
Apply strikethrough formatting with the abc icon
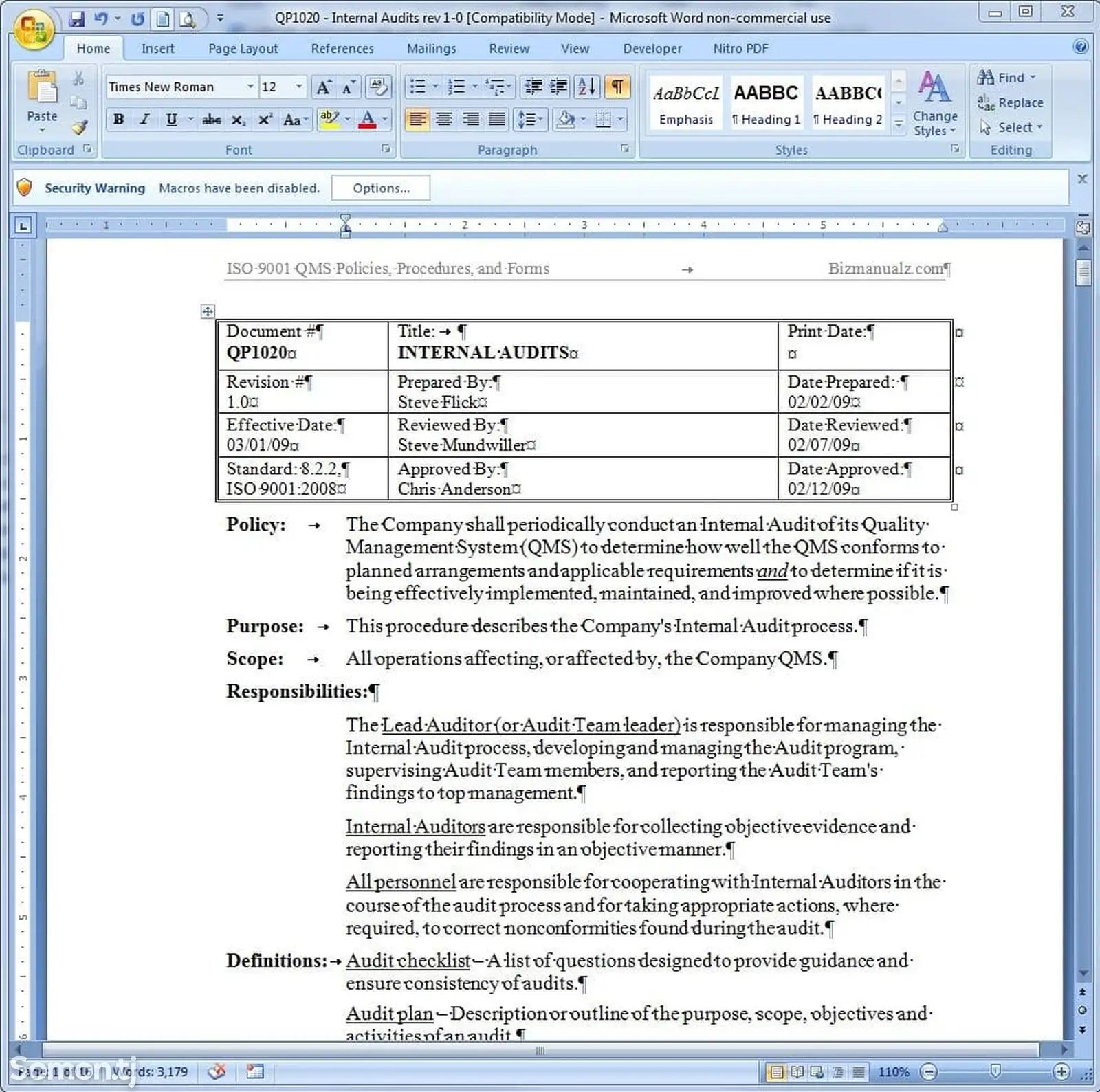pyautogui.click(x=211, y=120)
